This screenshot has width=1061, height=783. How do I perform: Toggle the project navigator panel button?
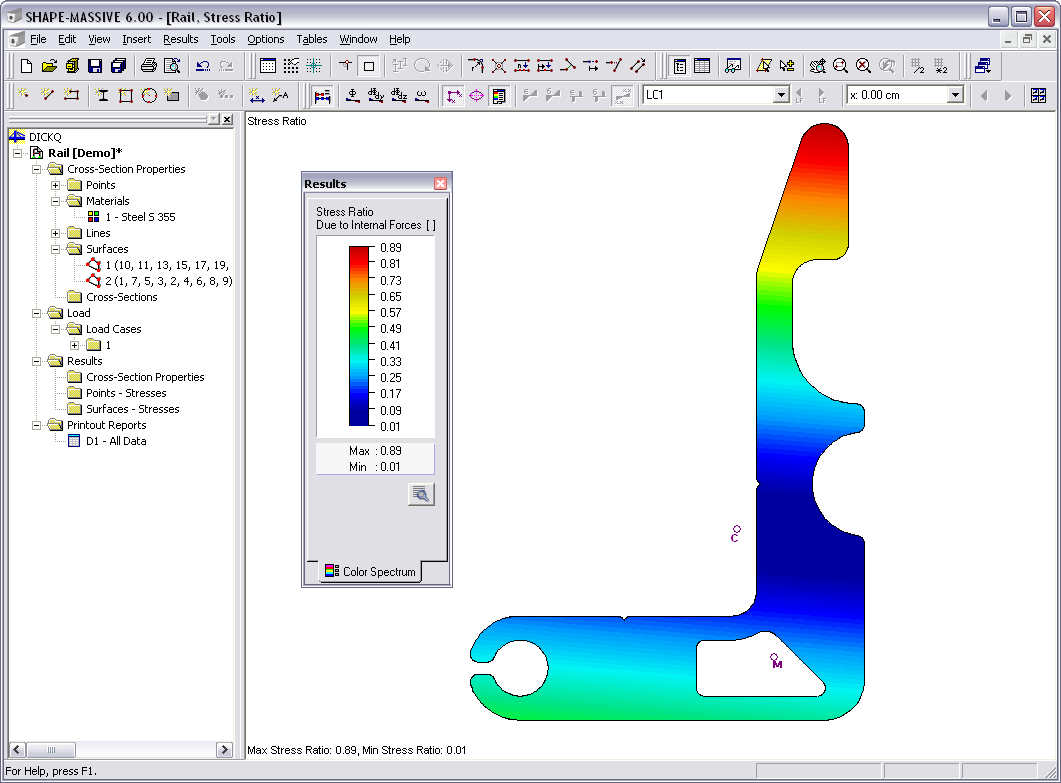(679, 66)
